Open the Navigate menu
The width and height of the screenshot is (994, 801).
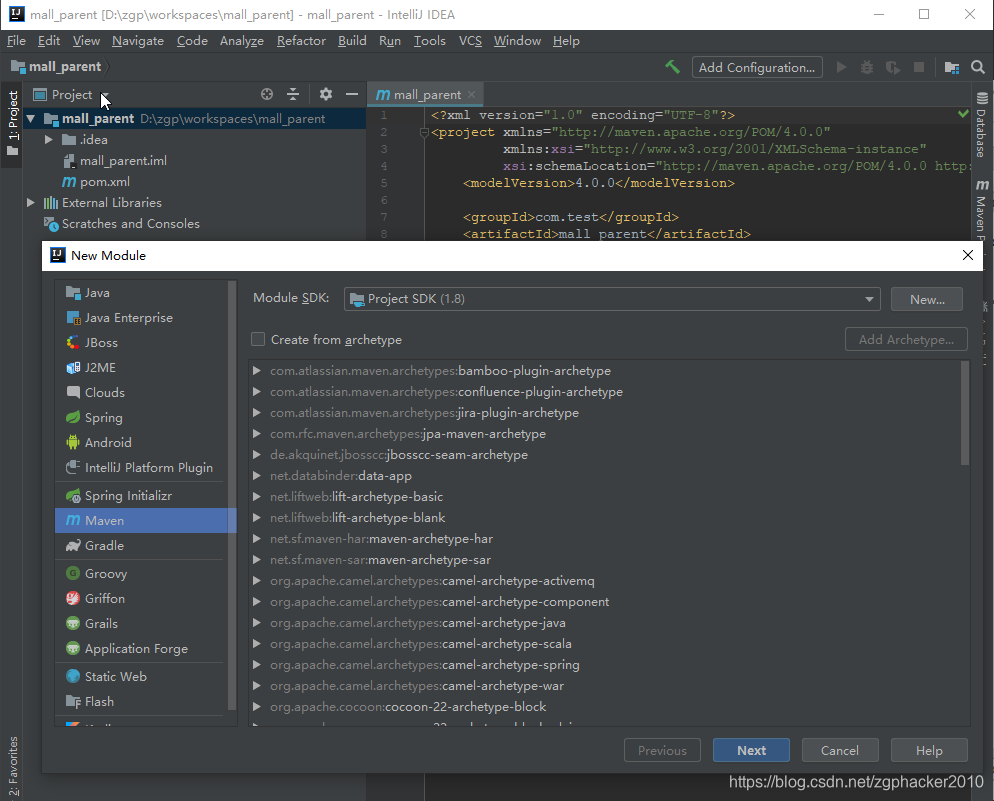tap(138, 41)
